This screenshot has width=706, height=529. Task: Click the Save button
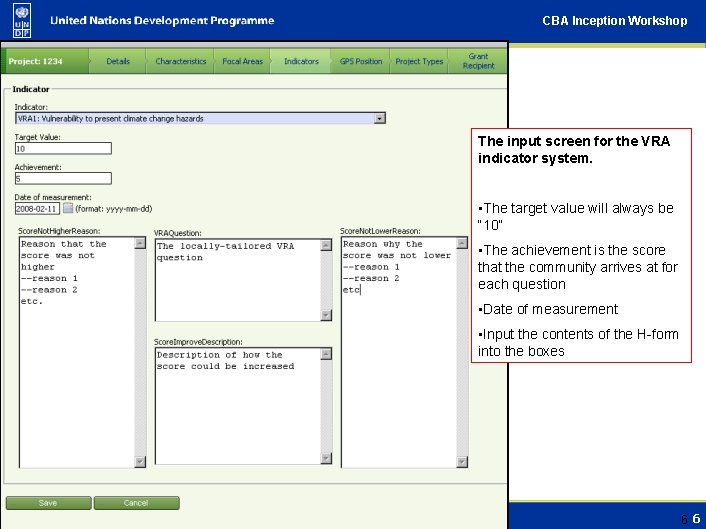[x=48, y=503]
